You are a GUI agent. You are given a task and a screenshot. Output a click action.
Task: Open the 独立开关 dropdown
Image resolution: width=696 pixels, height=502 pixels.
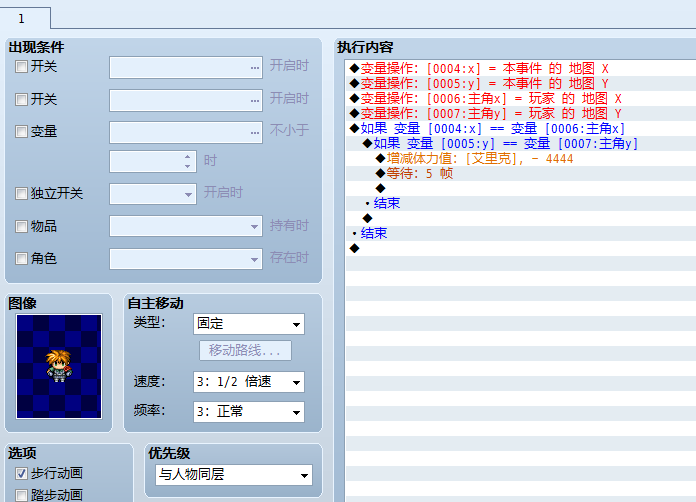click(153, 194)
